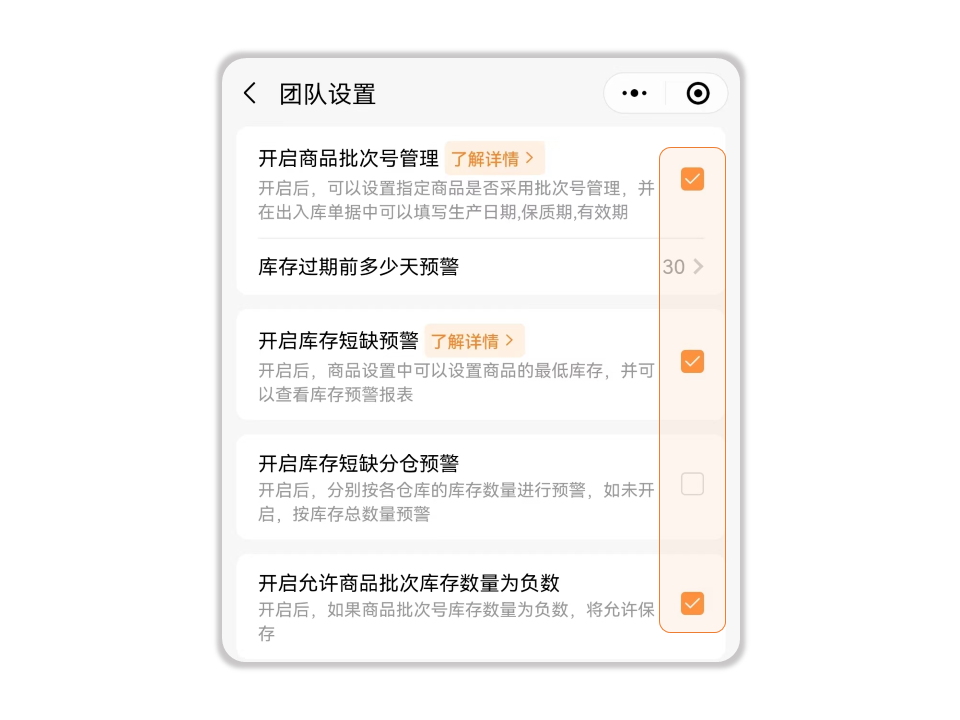Tap the 开启商品批次号管理 label
960x720 pixels.
coord(348,159)
